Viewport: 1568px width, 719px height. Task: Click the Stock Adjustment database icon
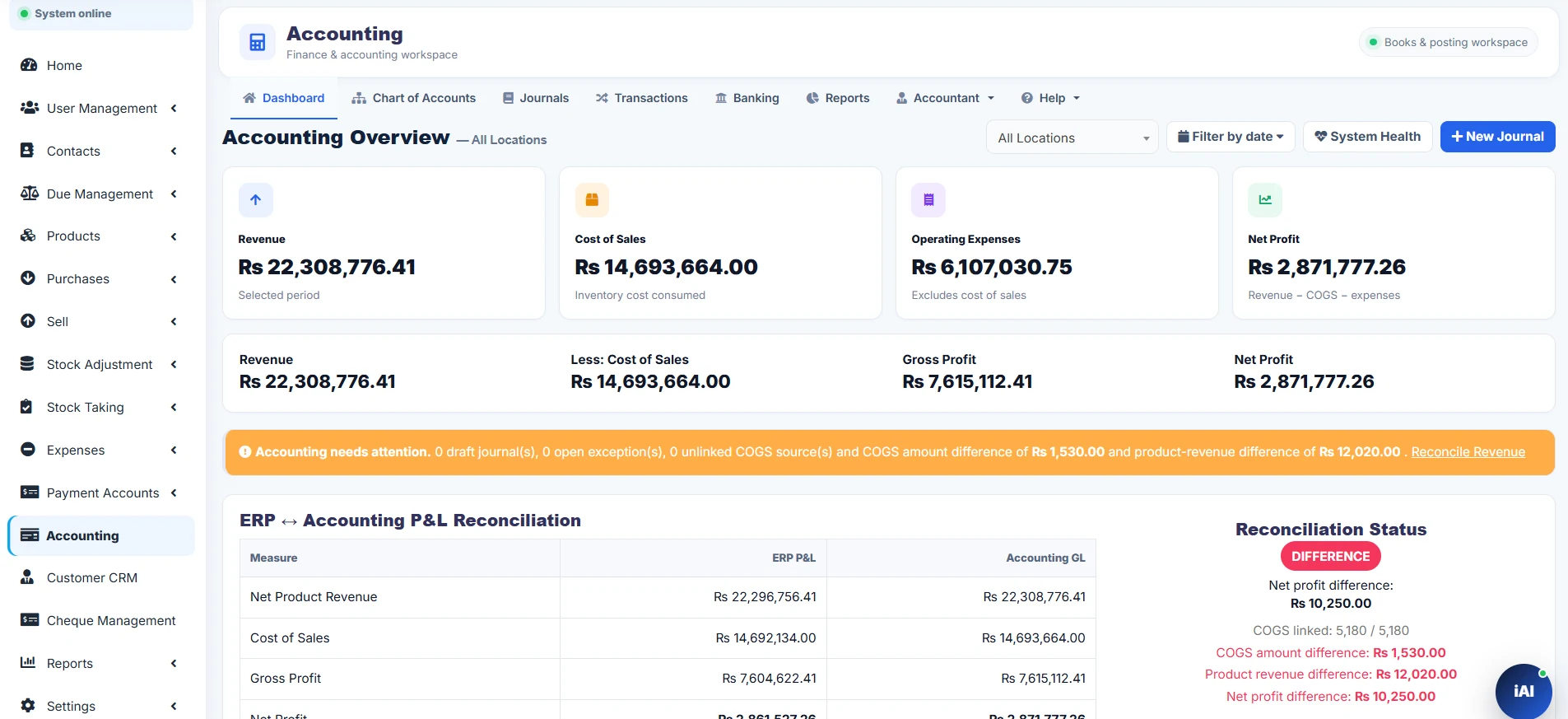pos(27,364)
